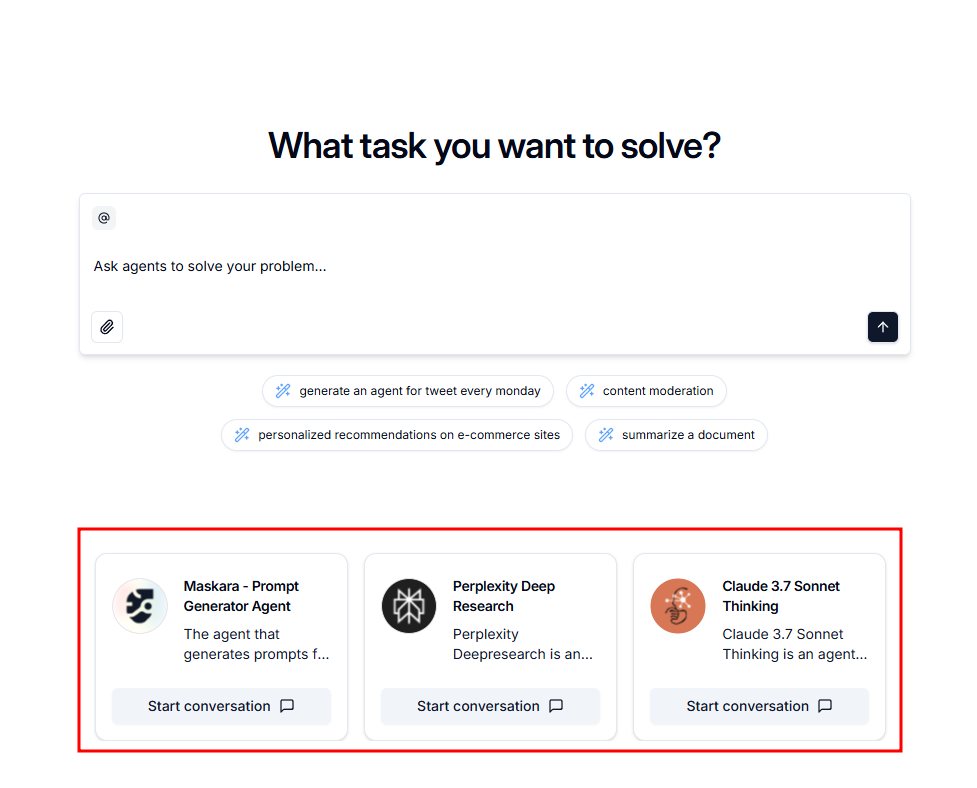Start a conversation with Claude 3.7 Sonnet Thinking
Screen dimensions: 977x788
759,706
